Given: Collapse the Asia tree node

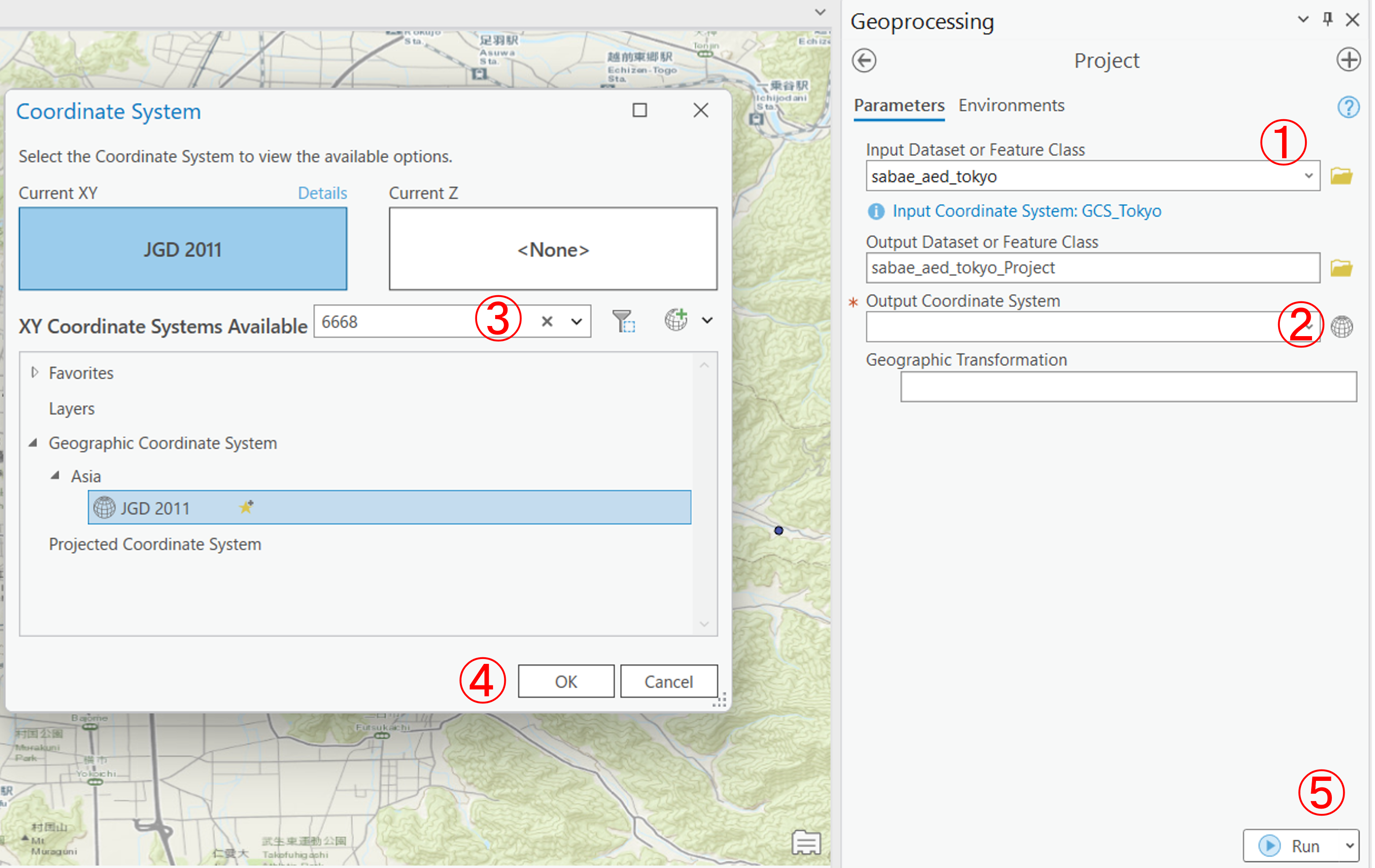Looking at the screenshot, I should (55, 476).
